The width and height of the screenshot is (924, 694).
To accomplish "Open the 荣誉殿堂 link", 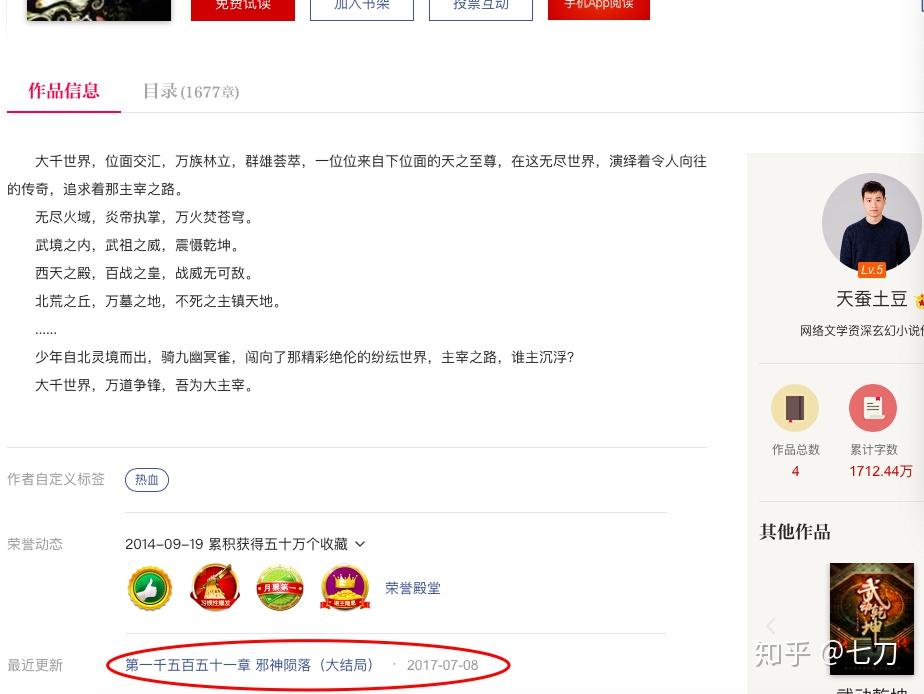I will click(412, 588).
